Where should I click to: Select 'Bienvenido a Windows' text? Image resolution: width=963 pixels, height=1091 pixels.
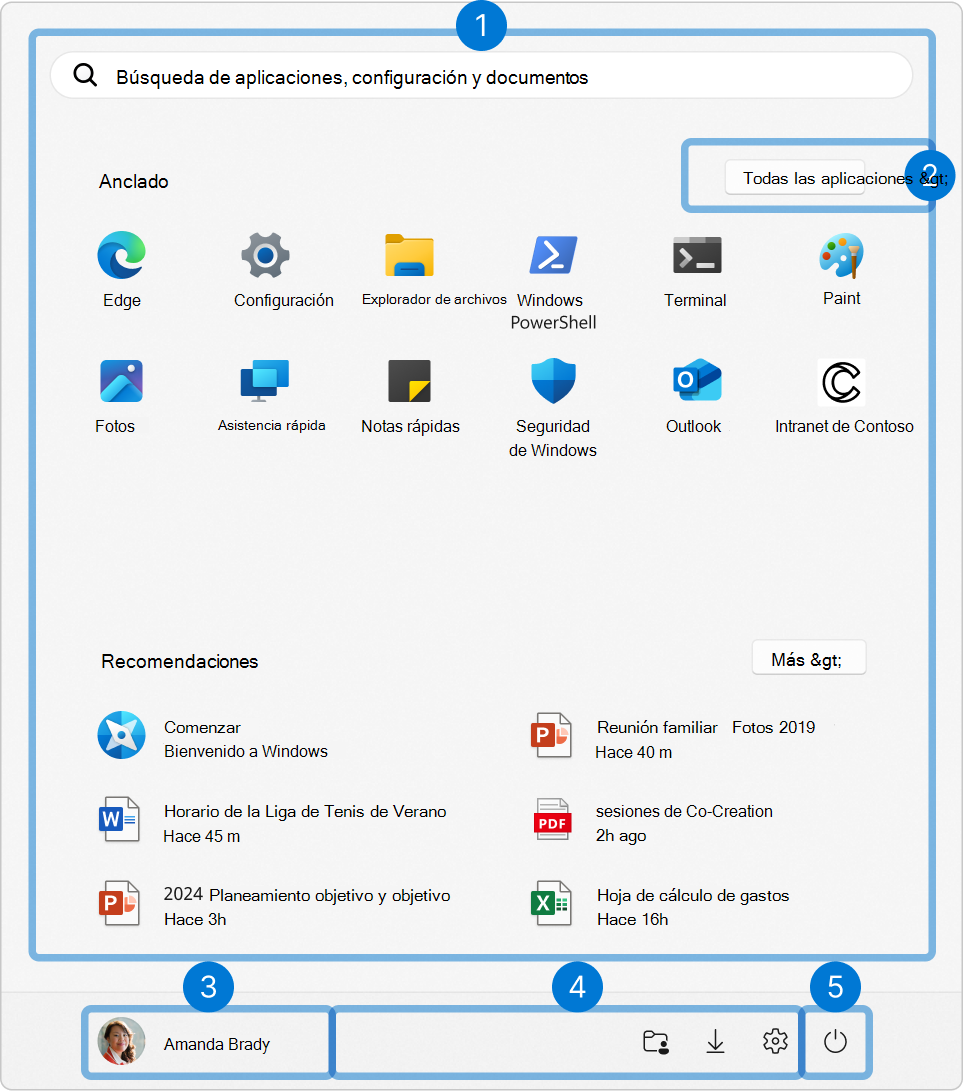tap(246, 751)
